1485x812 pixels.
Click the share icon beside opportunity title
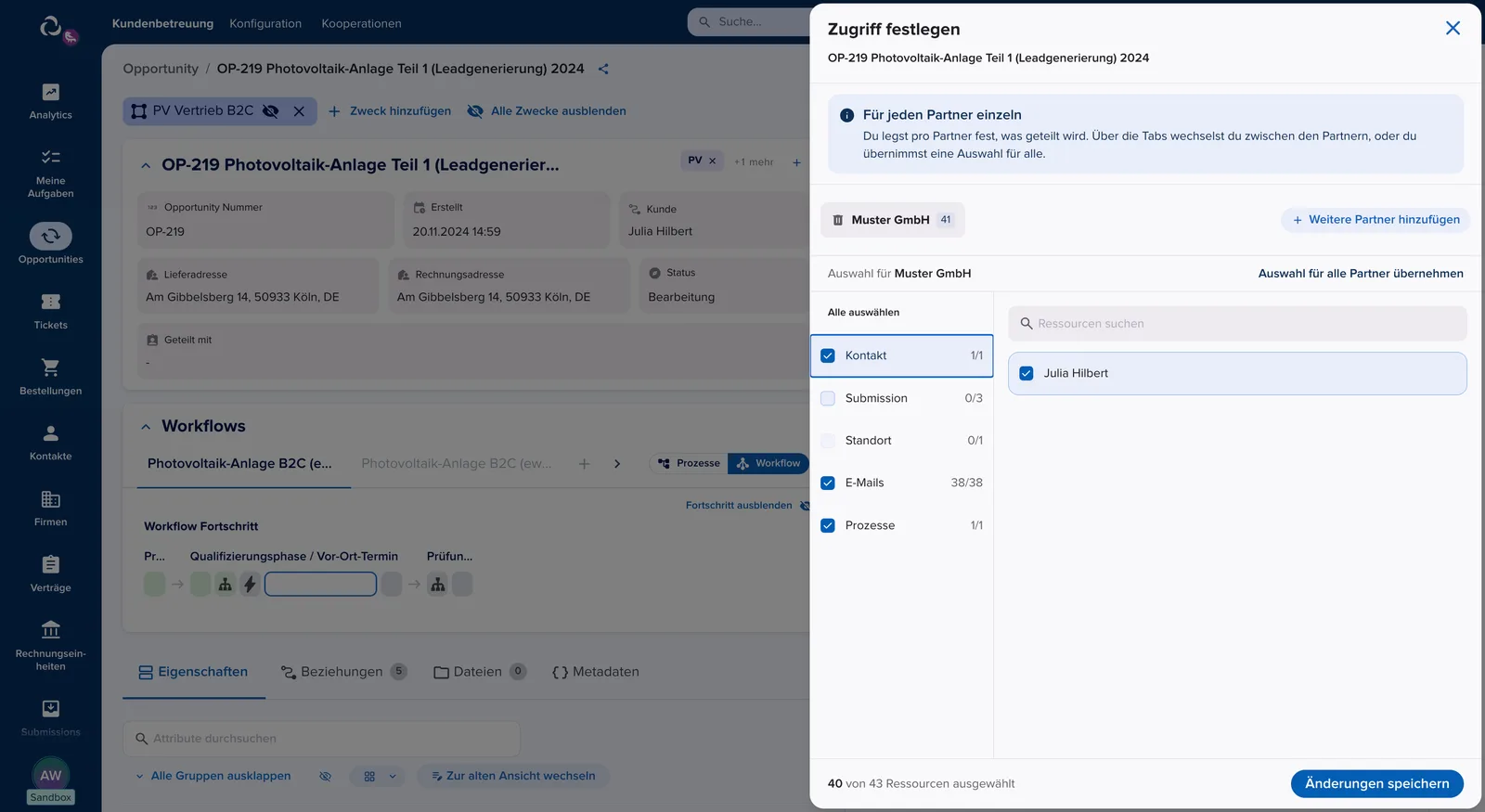[x=603, y=69]
